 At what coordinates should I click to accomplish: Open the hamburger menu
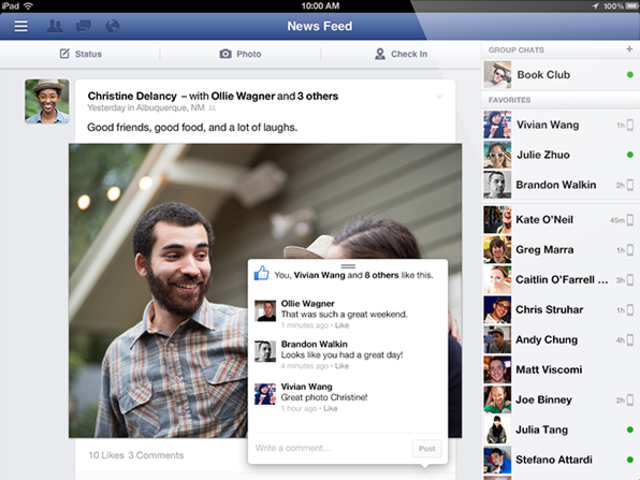click(x=21, y=26)
